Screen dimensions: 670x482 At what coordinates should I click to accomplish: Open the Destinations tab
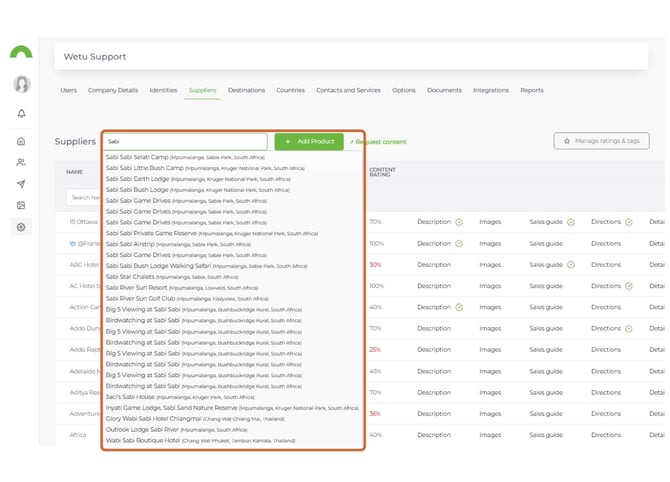(246, 90)
